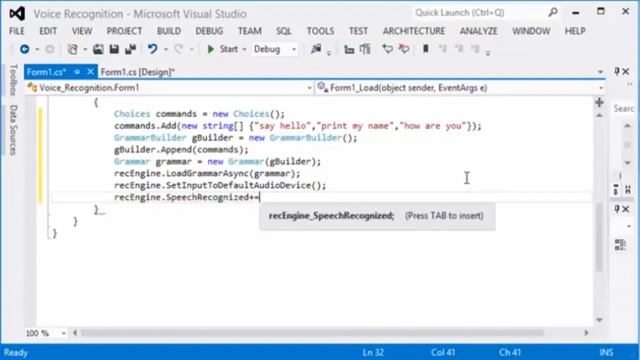Open the EDIT menu
Image resolution: width=640 pixels, height=360 pixels.
[x=48, y=31]
